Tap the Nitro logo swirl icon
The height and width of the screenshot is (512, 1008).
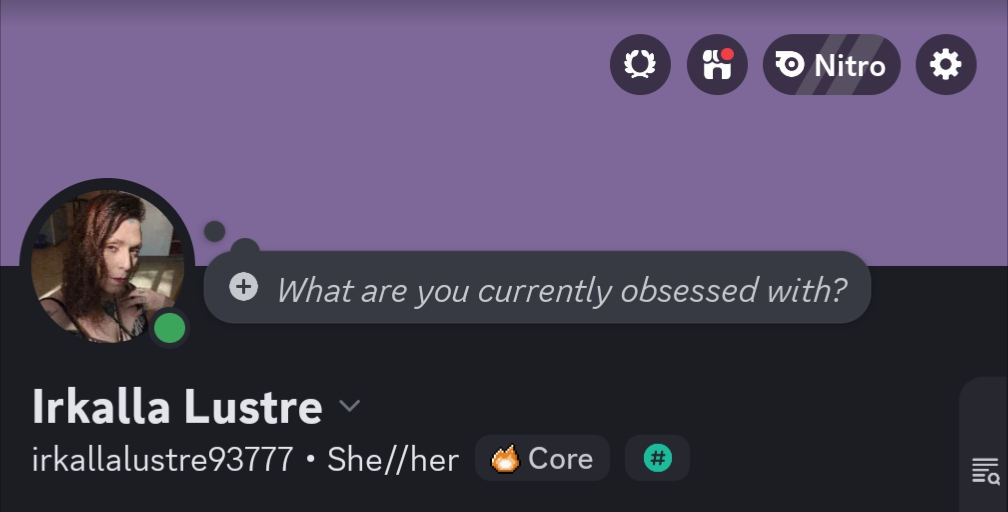[x=790, y=65]
